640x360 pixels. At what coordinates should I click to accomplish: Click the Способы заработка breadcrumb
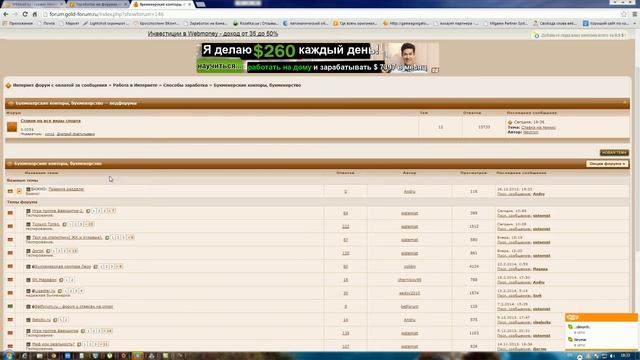point(185,85)
